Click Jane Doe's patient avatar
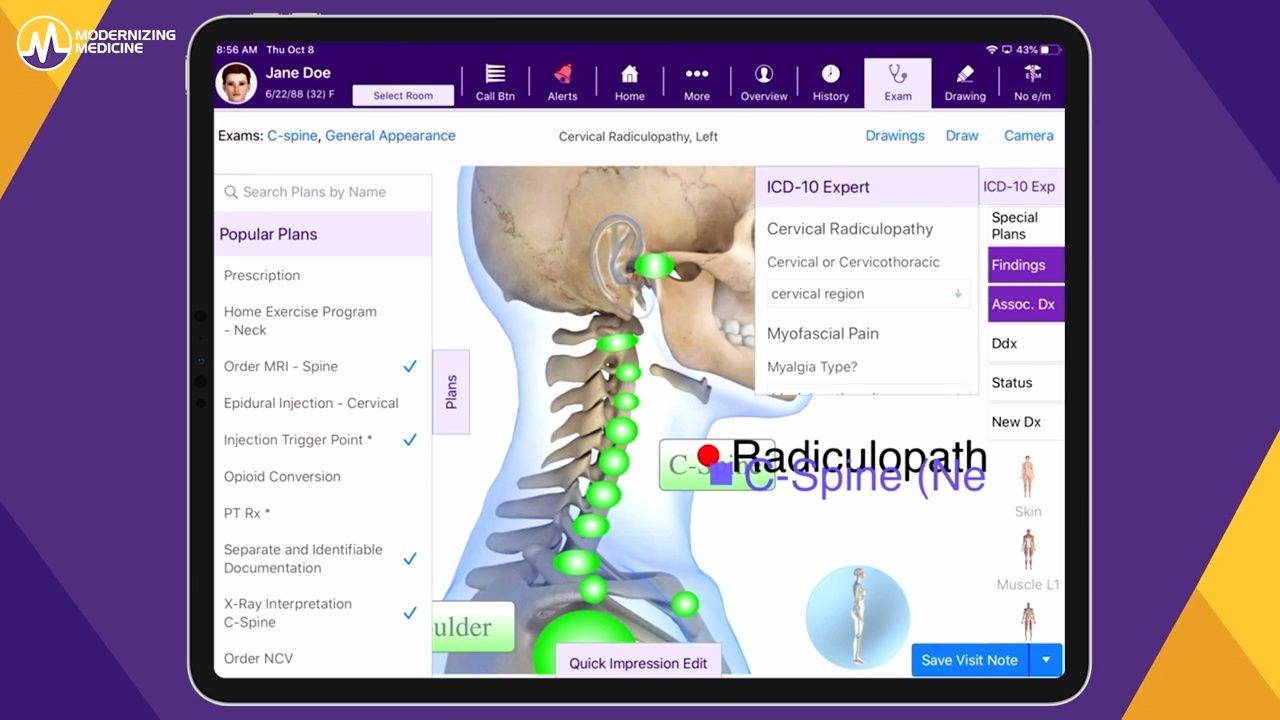Screen dimensions: 1280x720 click(236, 83)
